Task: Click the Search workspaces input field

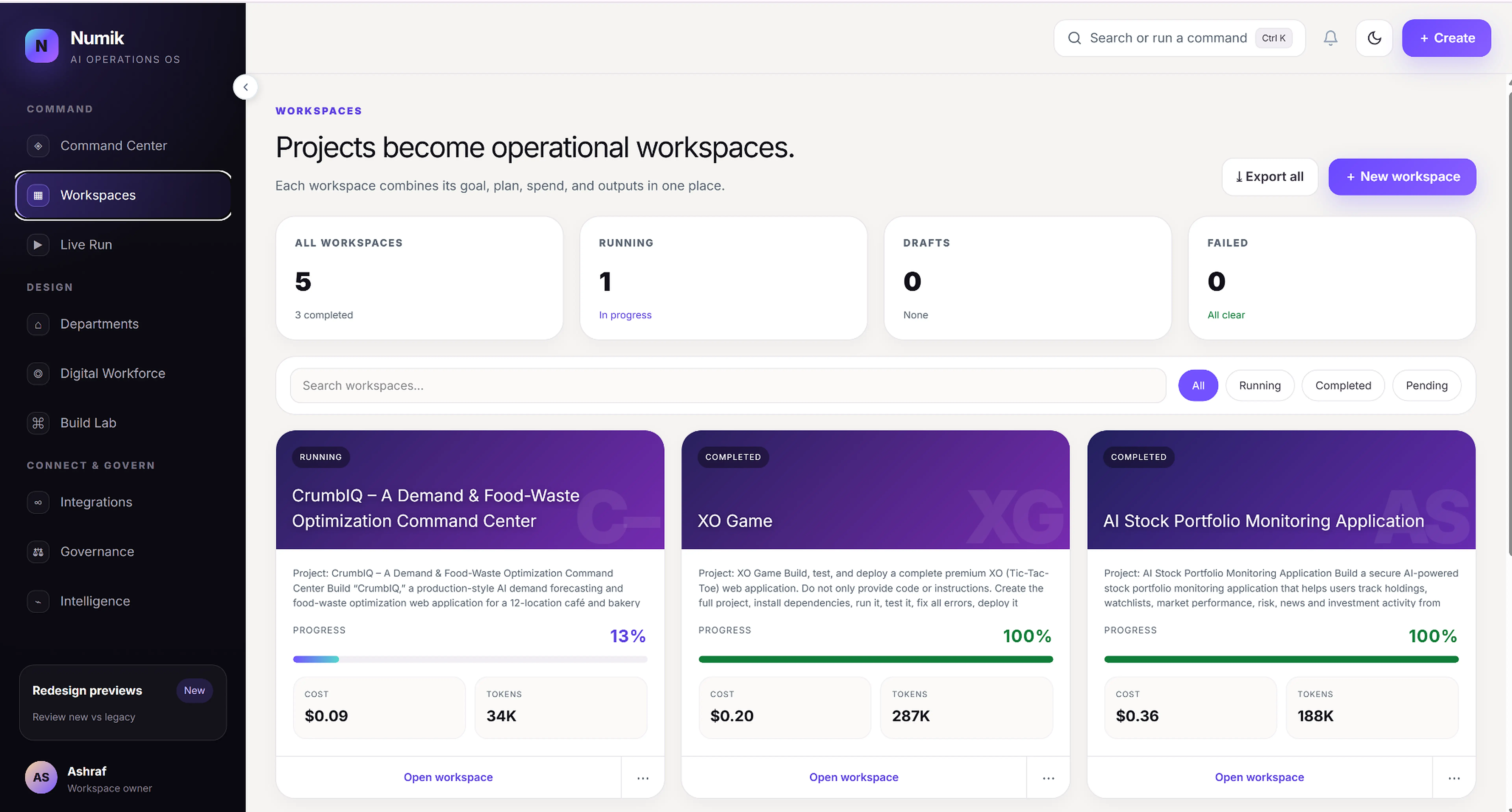Action: [x=728, y=385]
